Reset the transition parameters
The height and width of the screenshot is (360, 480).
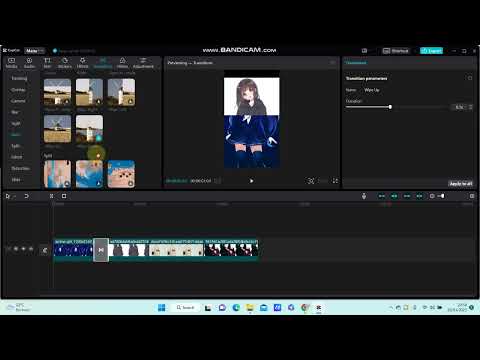[x=470, y=78]
